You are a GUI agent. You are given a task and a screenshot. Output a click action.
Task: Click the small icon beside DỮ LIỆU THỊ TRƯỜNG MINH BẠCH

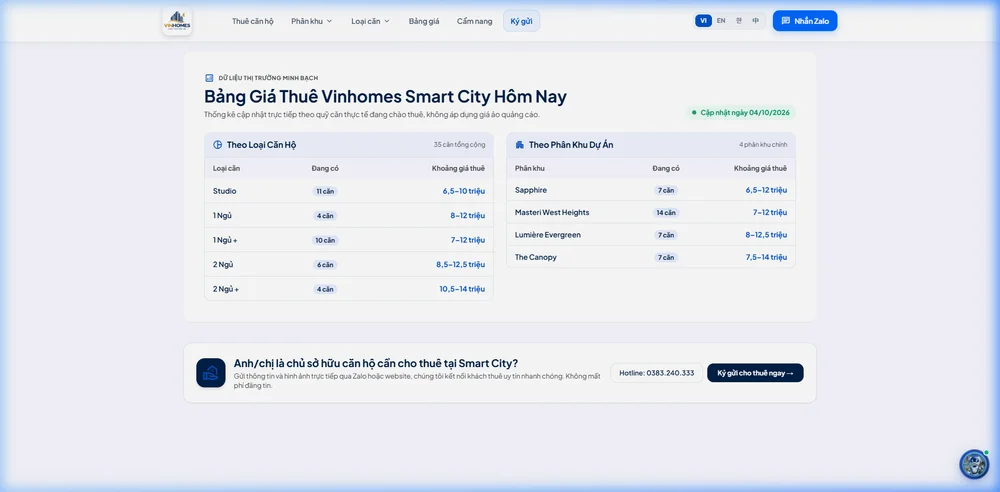(209, 78)
